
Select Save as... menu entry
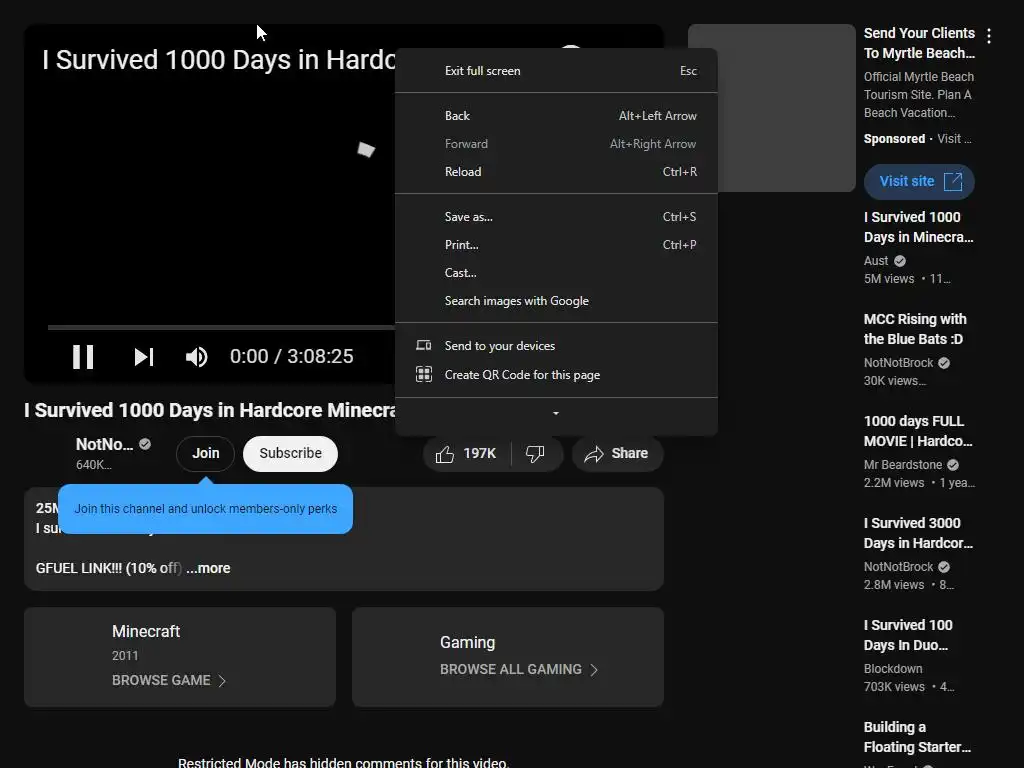pyautogui.click(x=556, y=217)
